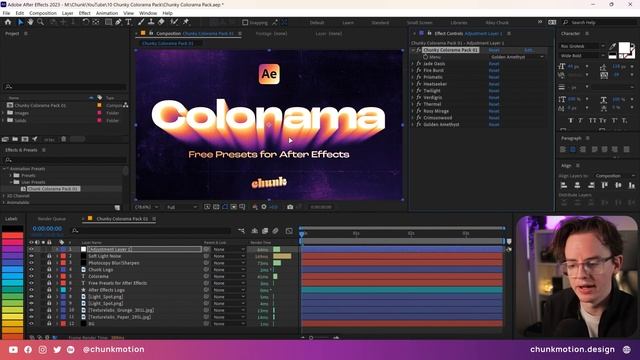Open the Align Layers to Composition dropdown
This screenshot has width=640, height=360.
(615, 176)
